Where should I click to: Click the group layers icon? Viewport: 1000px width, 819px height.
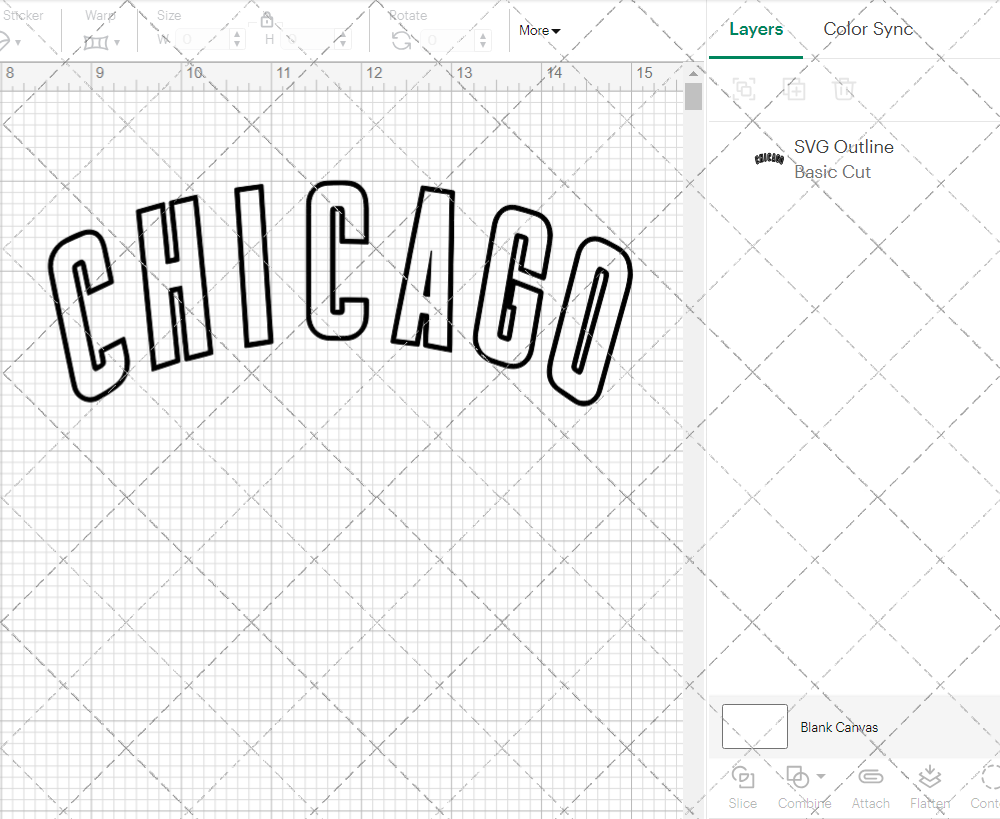(743, 89)
